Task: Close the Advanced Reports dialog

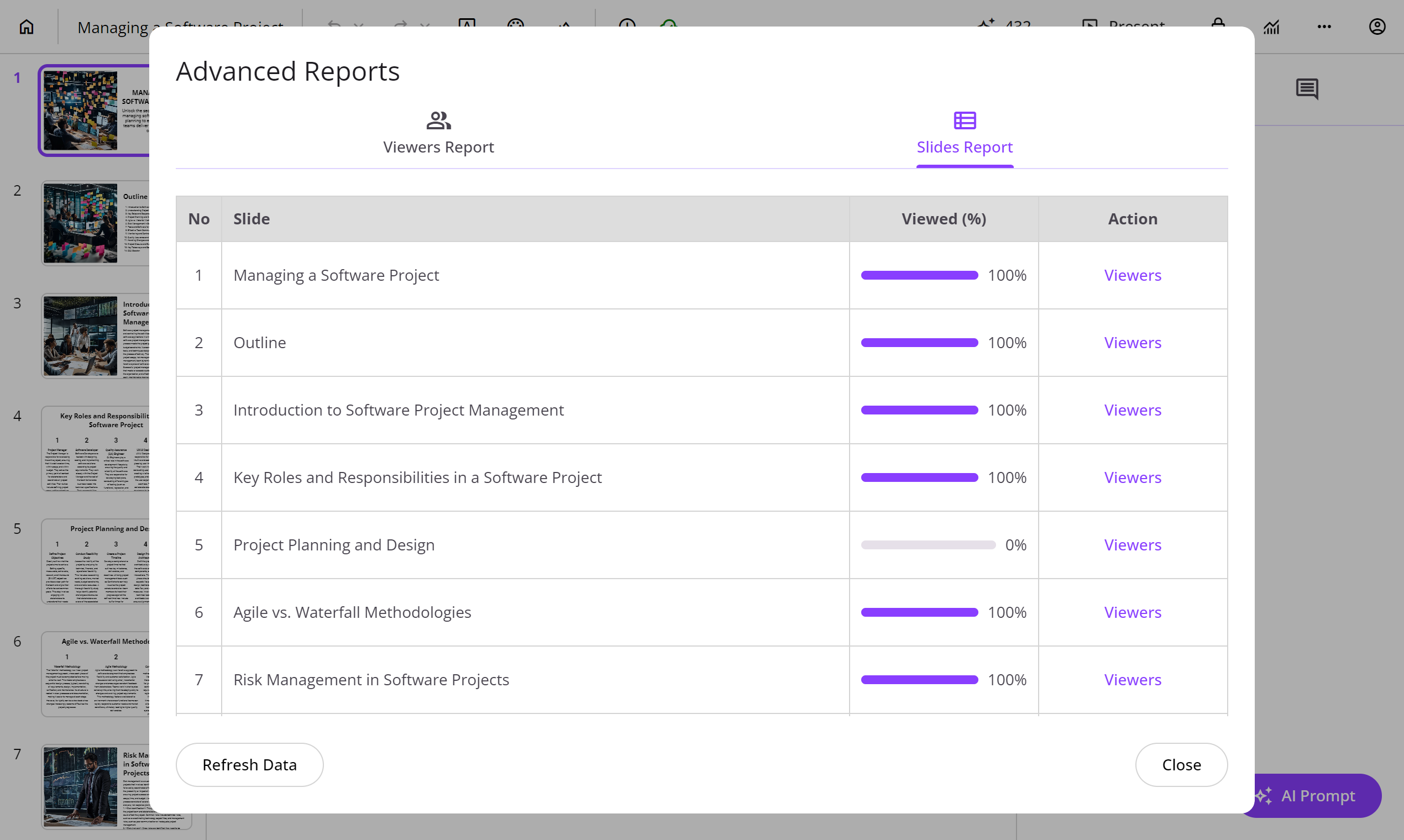Action: click(1181, 765)
